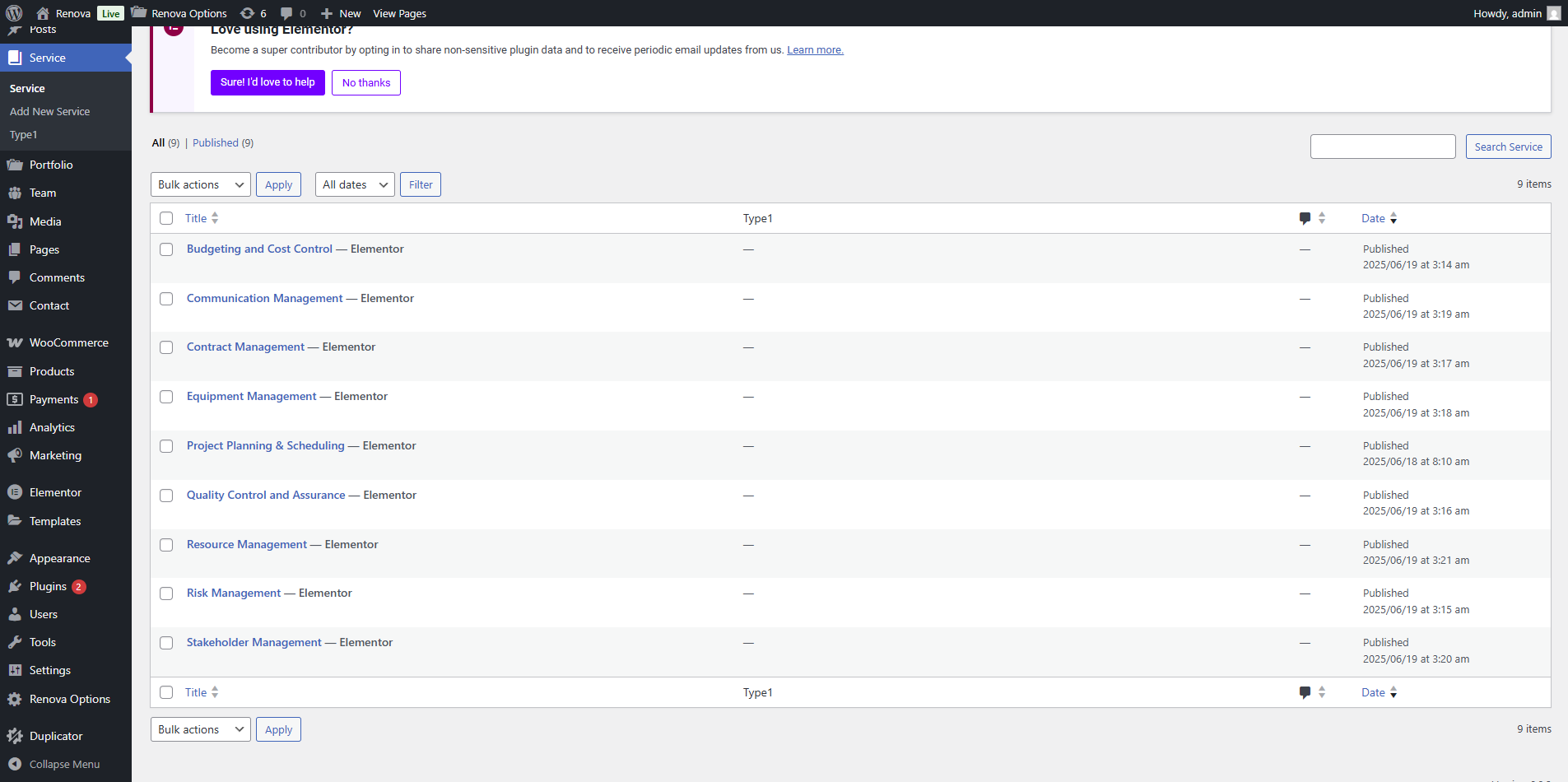Click the Collapse Menu arrow icon

pos(15,764)
